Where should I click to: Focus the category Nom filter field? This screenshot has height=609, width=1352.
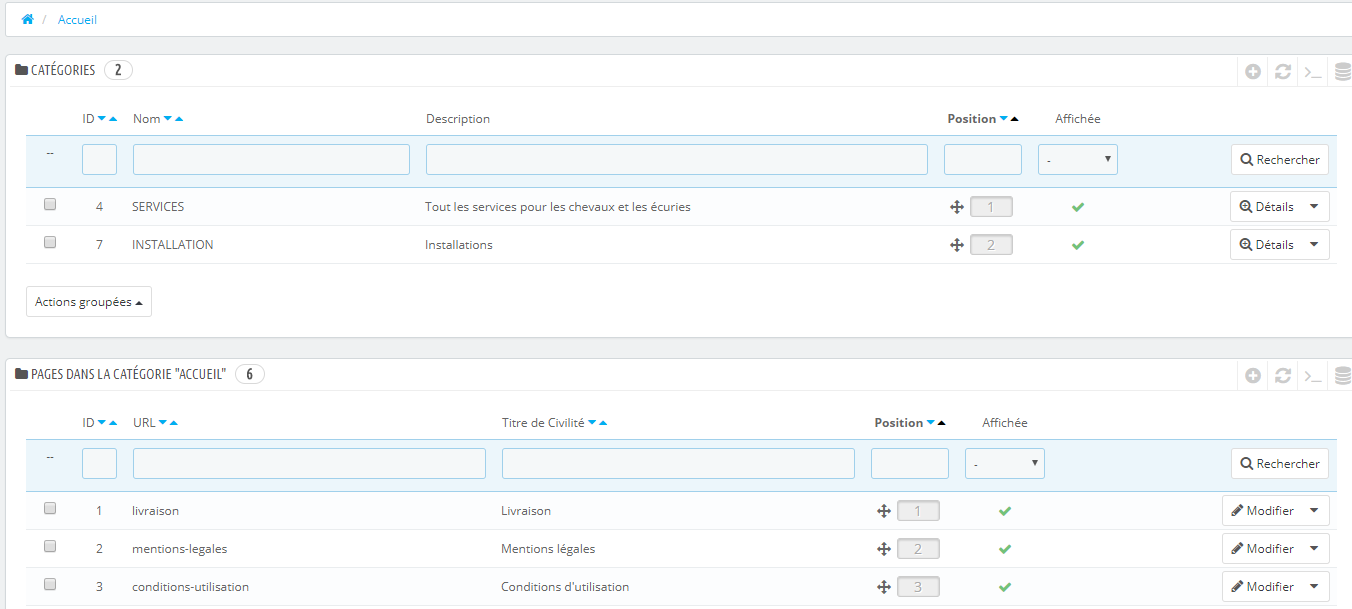tap(271, 160)
